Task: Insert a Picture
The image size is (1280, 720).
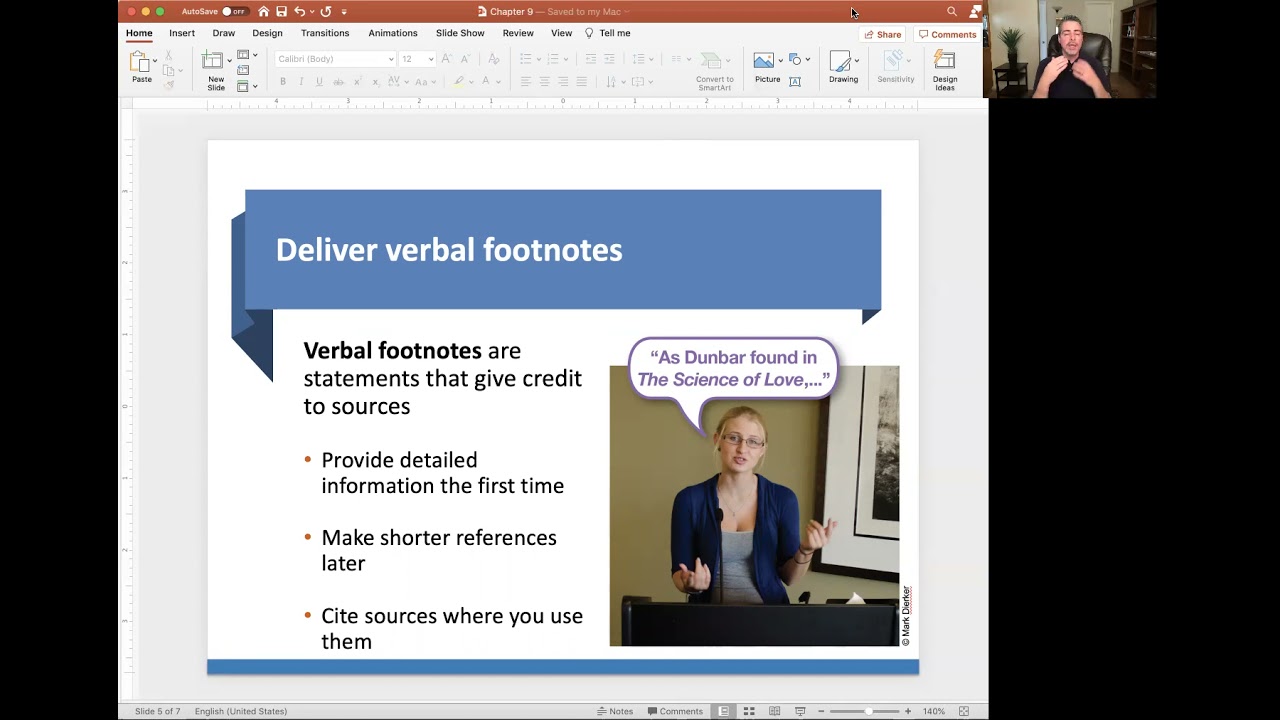Action: tap(767, 67)
